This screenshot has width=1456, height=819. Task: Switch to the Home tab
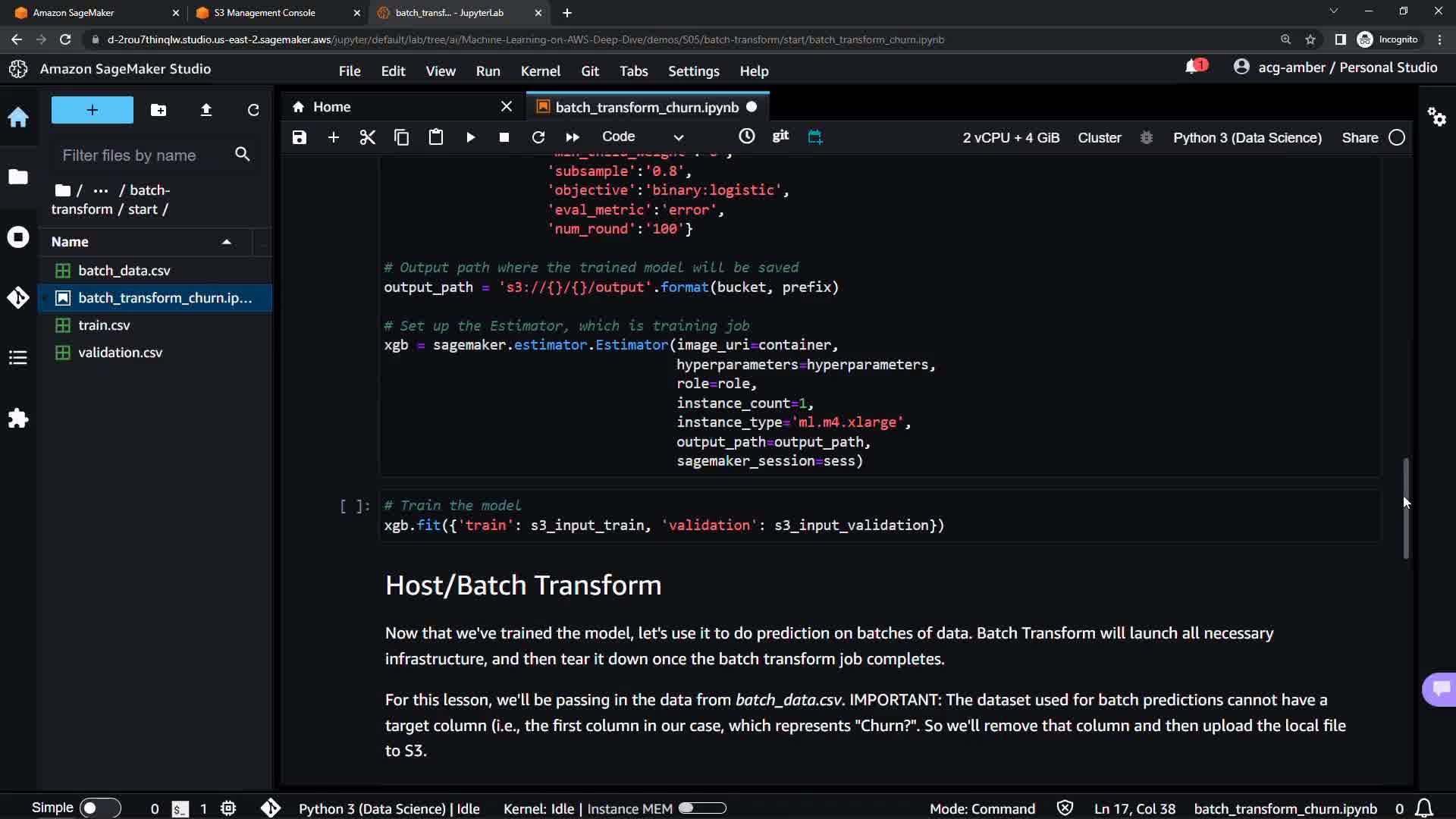[331, 107]
